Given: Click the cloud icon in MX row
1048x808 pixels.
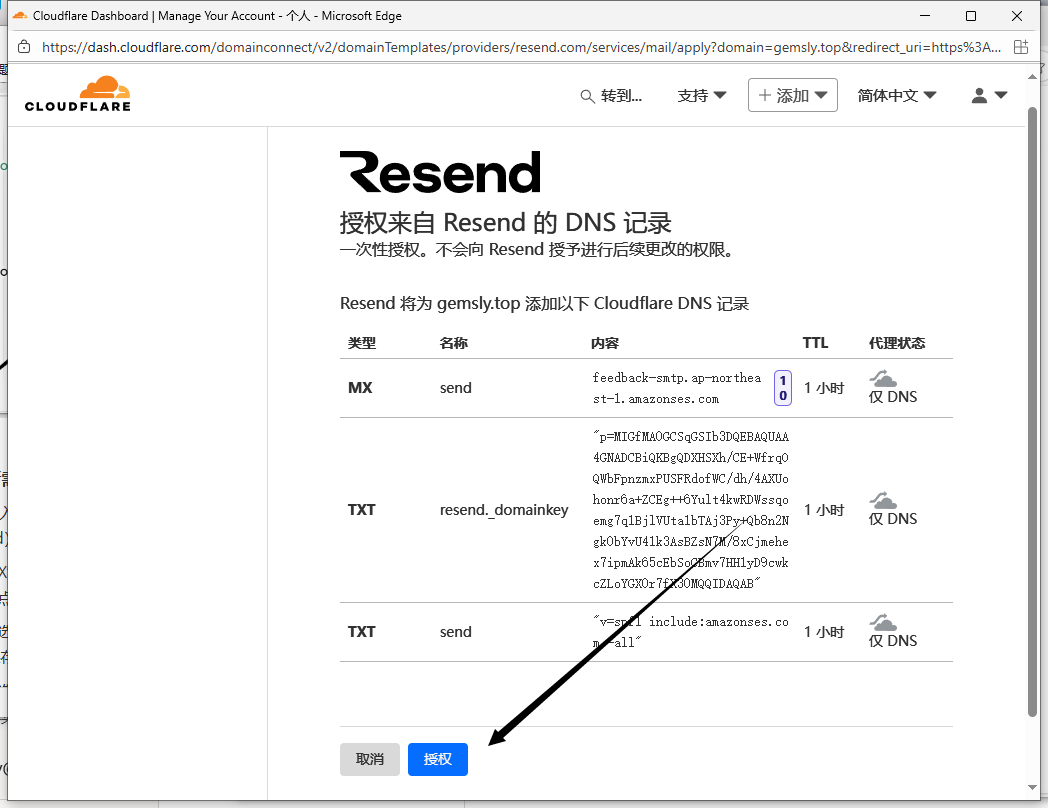Looking at the screenshot, I should 883,378.
